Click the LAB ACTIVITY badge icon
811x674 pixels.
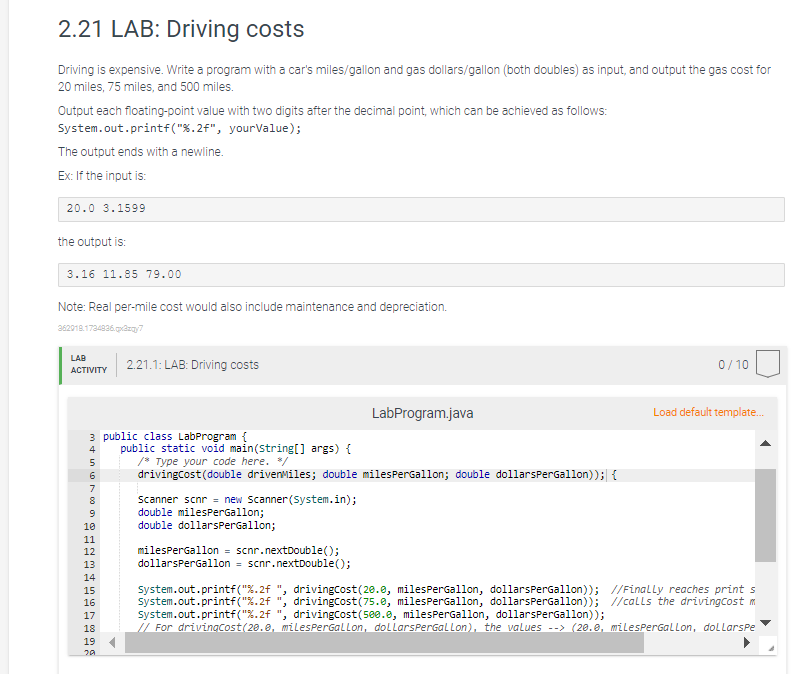click(88, 363)
